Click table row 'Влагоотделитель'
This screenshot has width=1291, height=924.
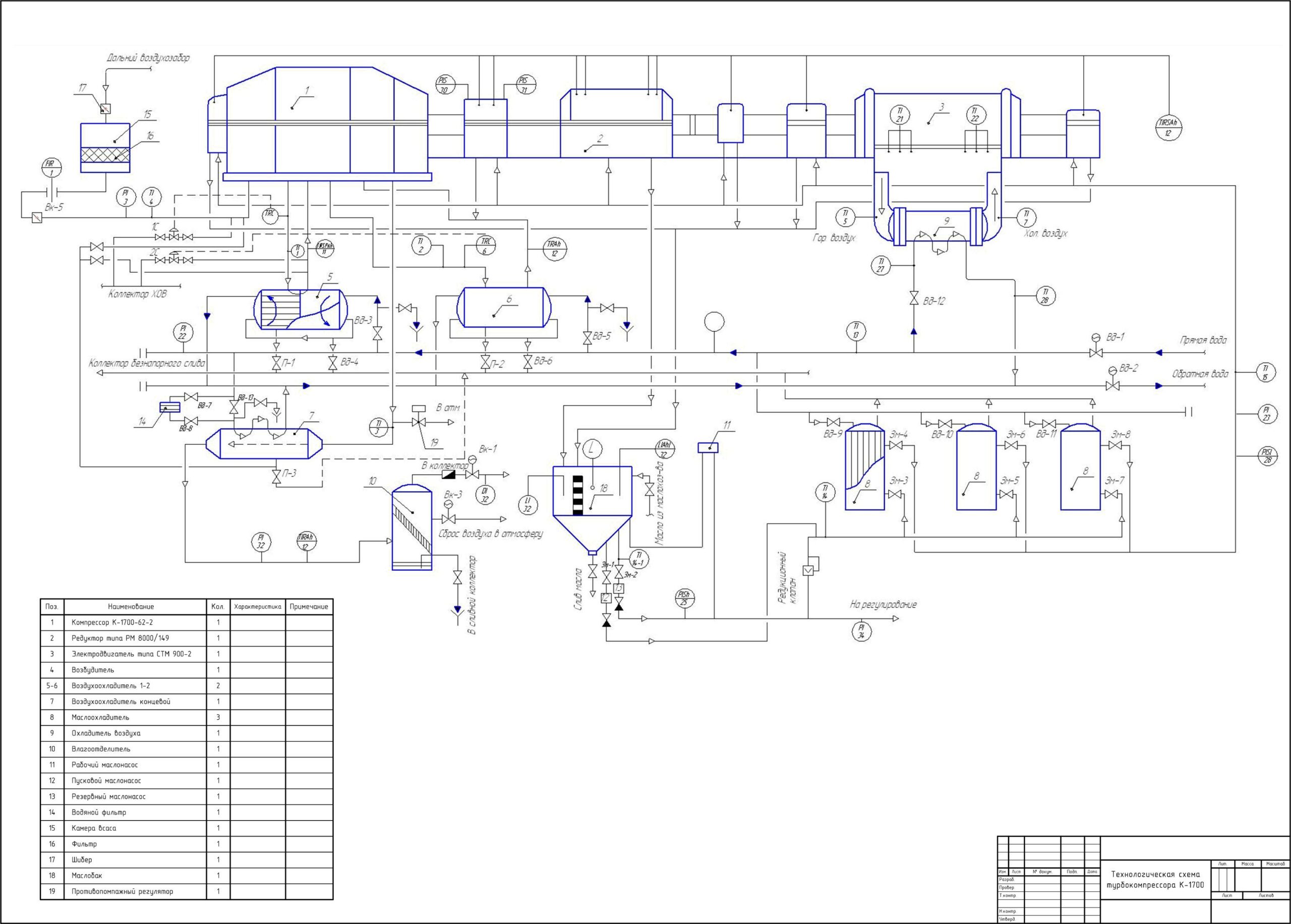(187, 749)
